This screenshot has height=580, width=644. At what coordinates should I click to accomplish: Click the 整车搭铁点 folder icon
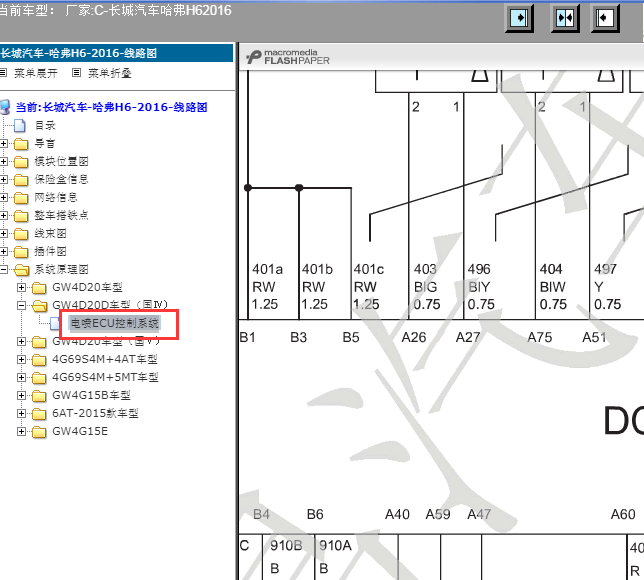pos(21,216)
